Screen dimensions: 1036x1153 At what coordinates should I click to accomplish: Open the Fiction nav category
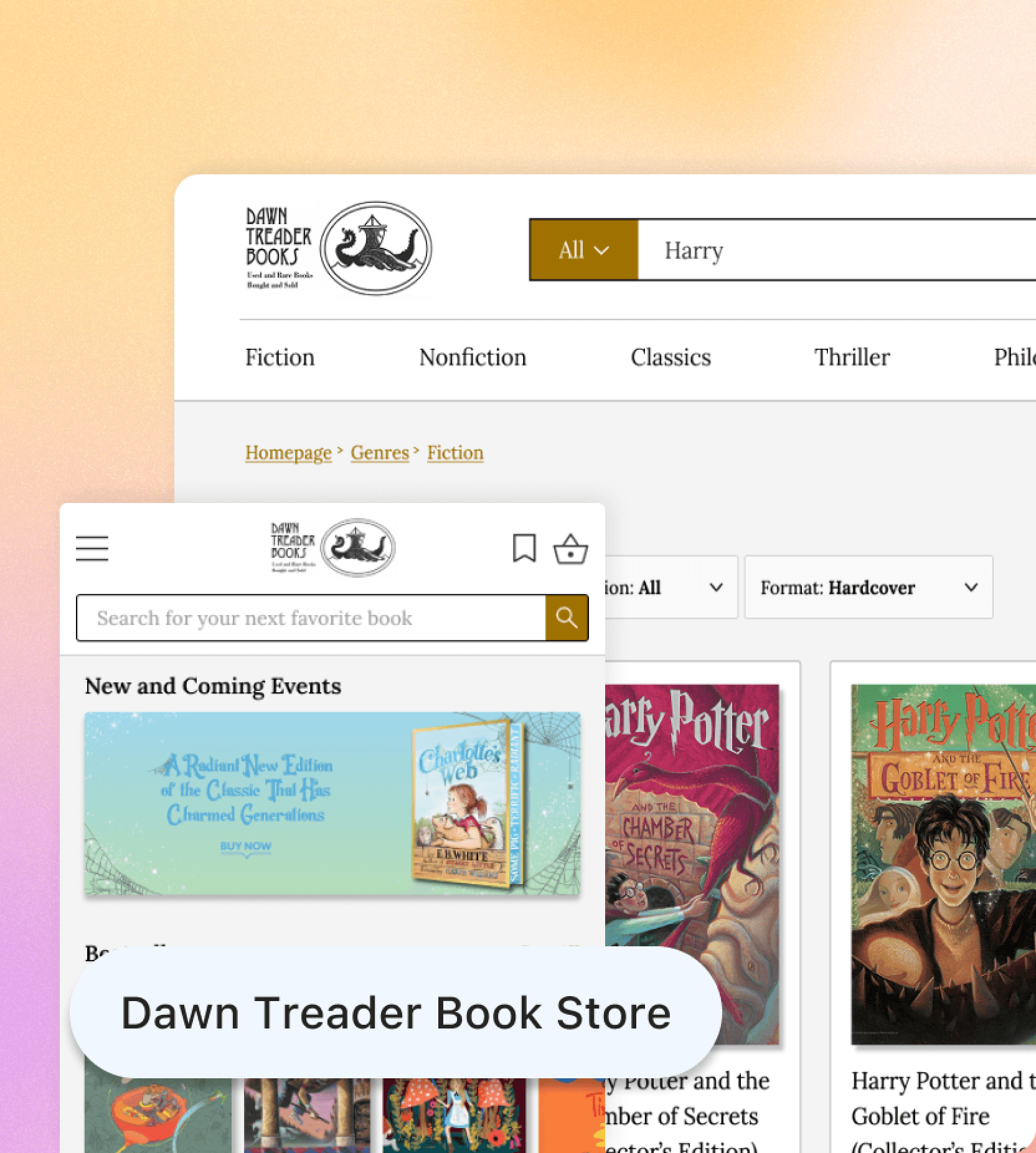click(x=280, y=357)
